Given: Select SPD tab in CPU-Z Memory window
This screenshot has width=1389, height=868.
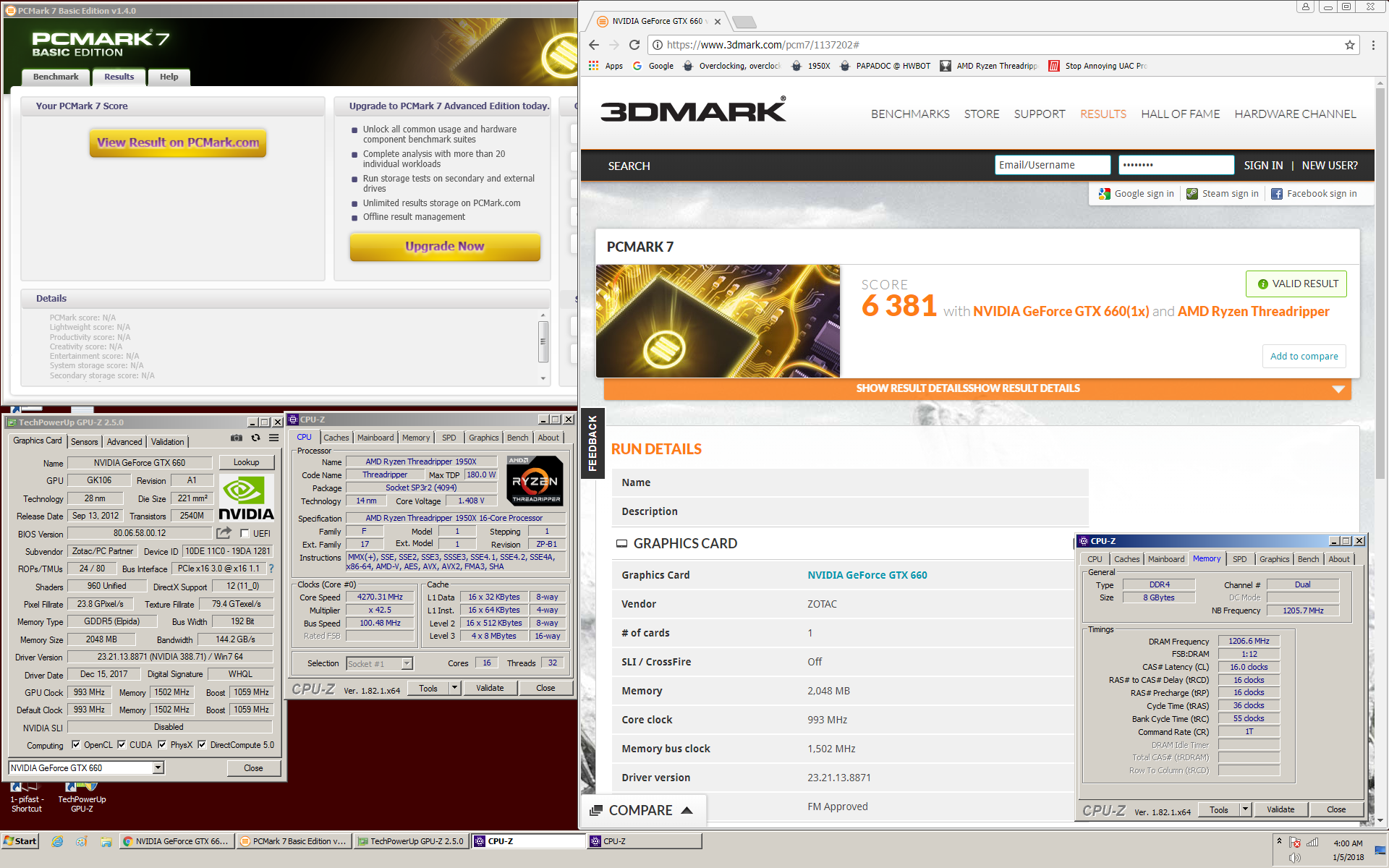Looking at the screenshot, I should pos(1239,559).
